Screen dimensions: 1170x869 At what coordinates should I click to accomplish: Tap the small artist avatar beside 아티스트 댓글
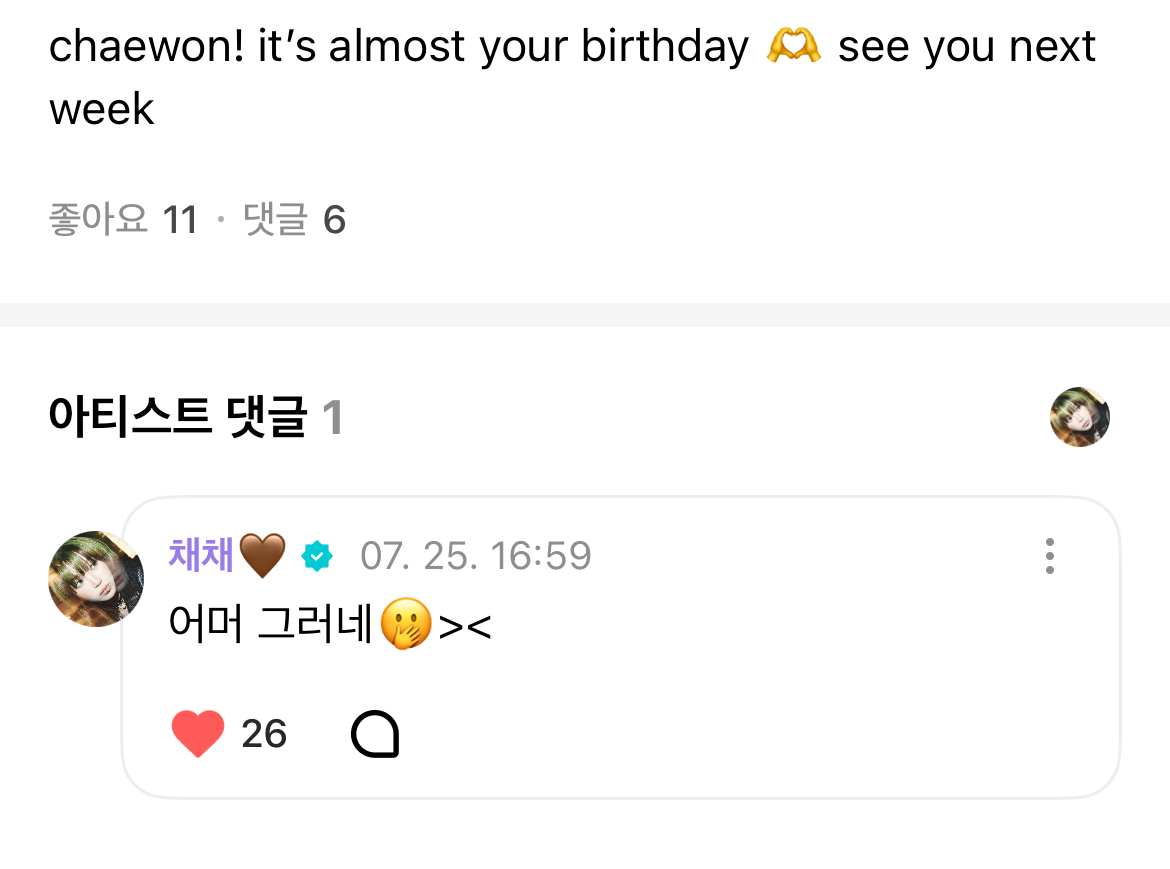[x=1080, y=417]
